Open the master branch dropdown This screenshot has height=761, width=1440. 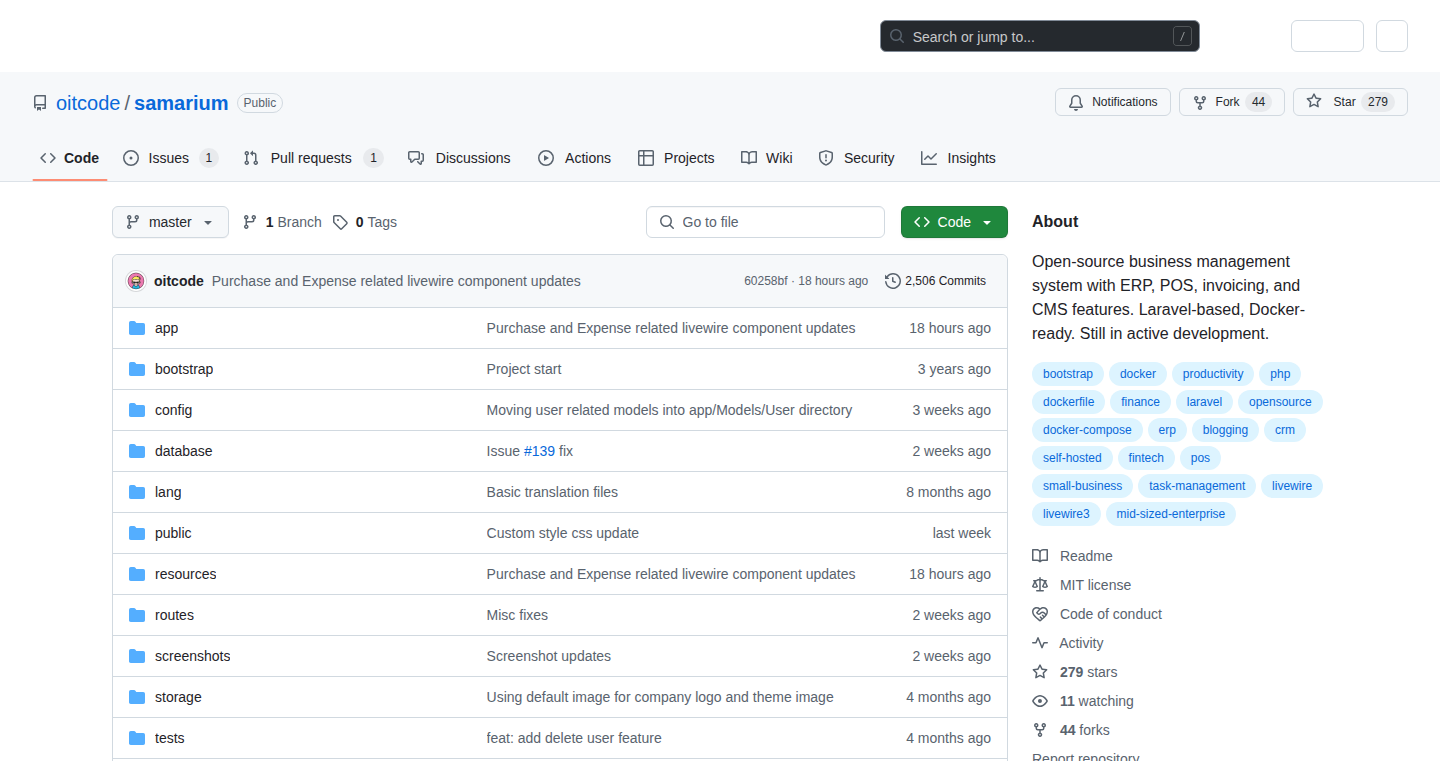170,222
